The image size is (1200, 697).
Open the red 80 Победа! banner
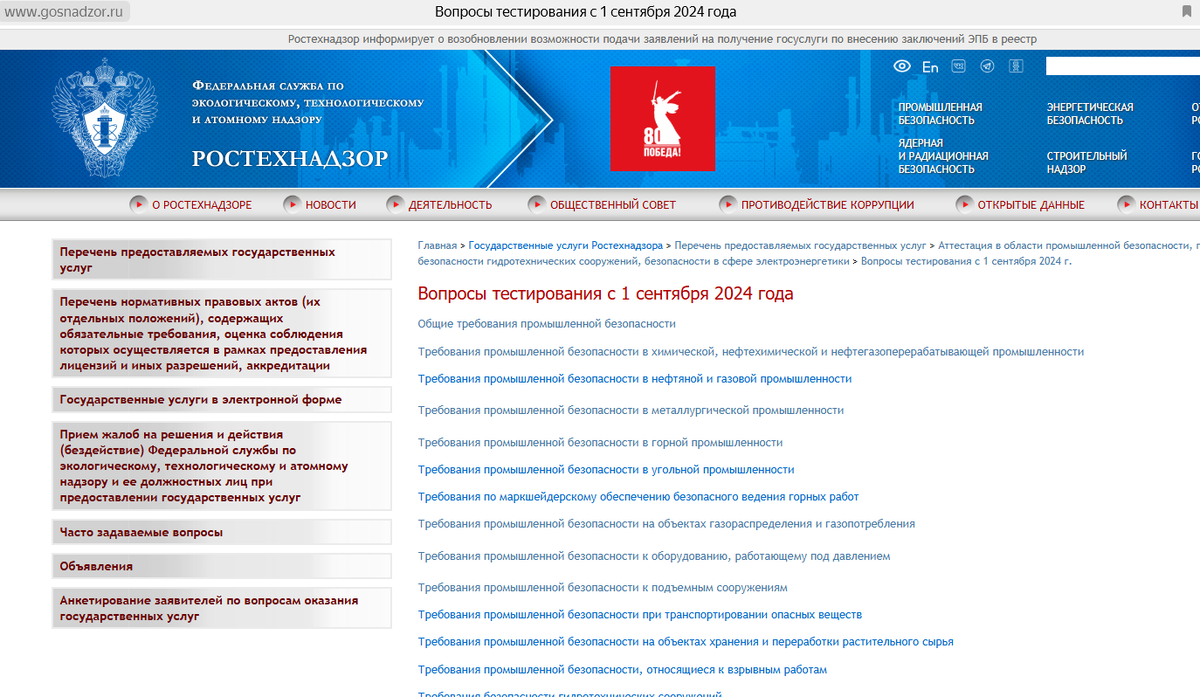coord(663,119)
